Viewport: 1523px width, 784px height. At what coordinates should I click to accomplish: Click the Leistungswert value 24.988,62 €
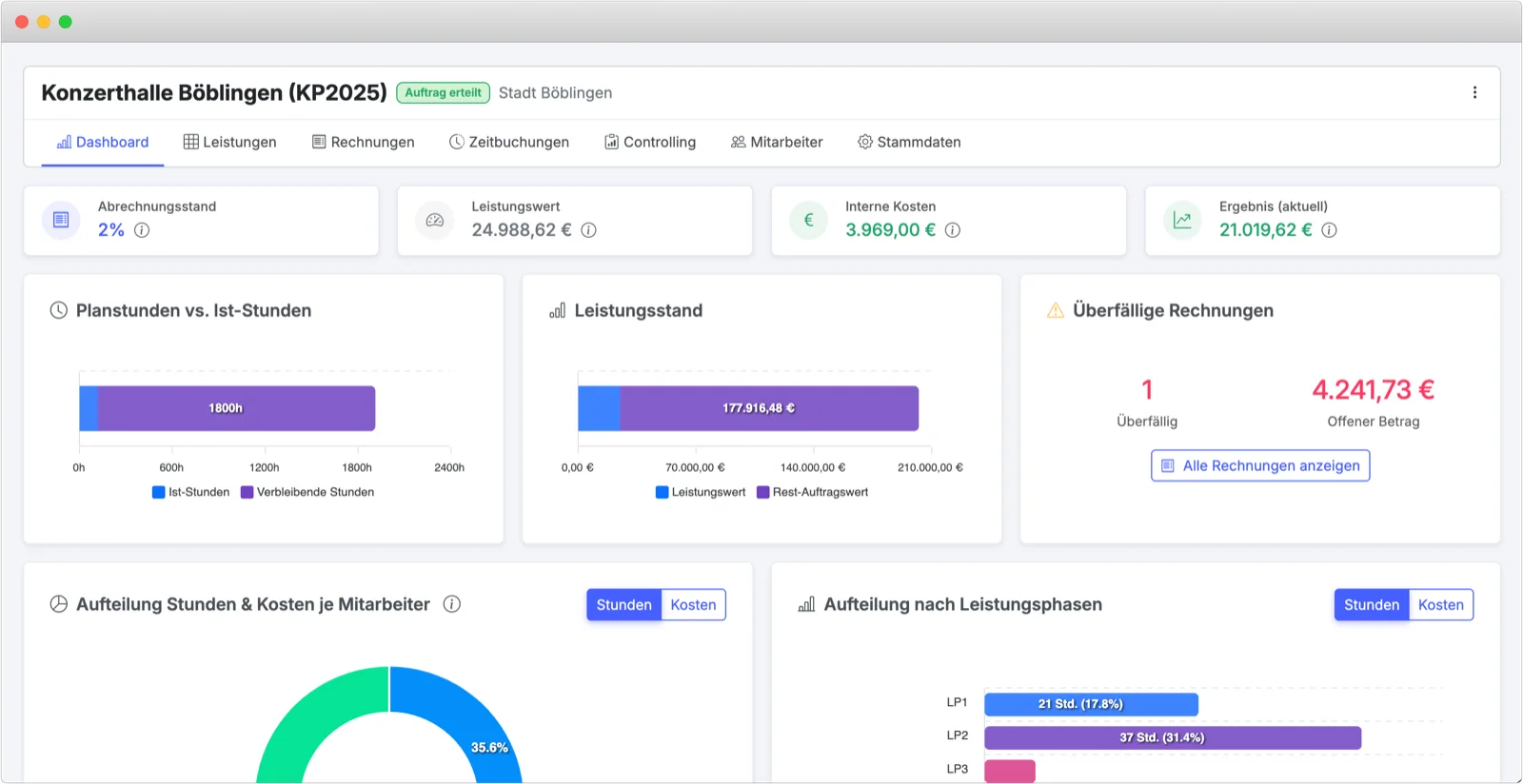pyautogui.click(x=522, y=230)
